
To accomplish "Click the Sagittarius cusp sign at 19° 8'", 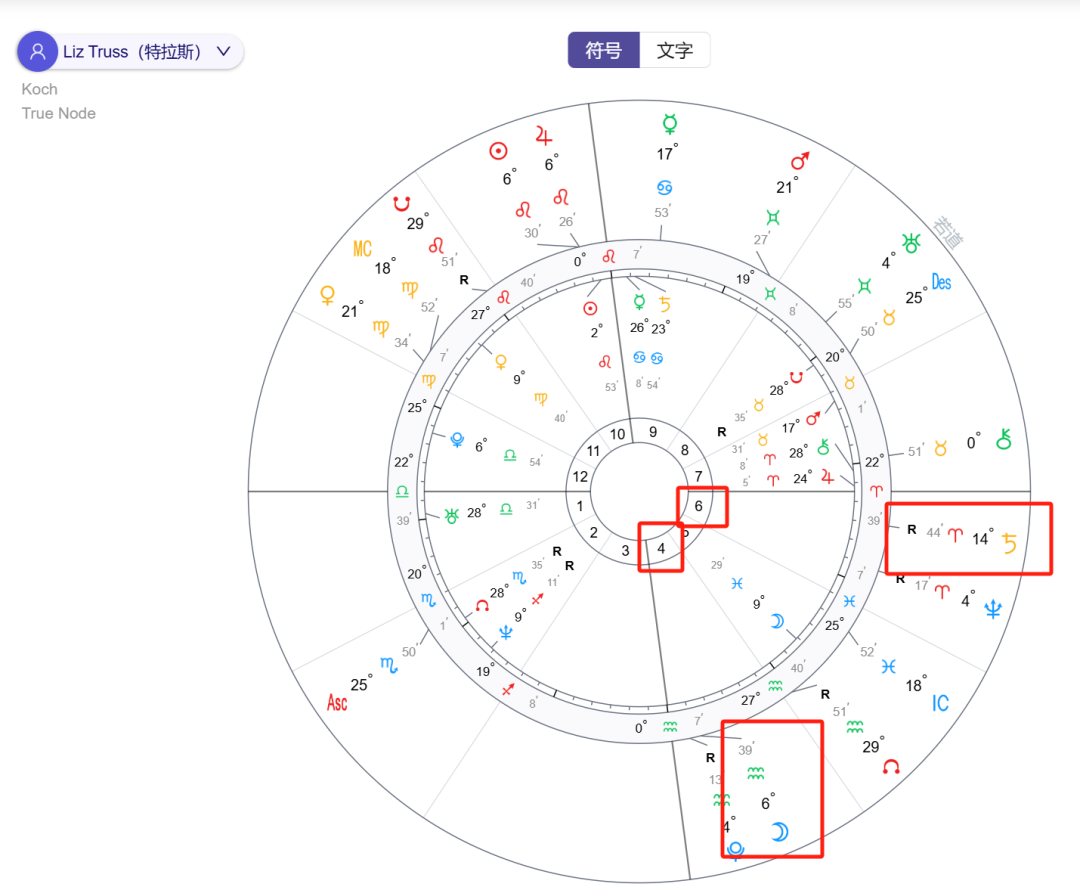I will click(508, 689).
